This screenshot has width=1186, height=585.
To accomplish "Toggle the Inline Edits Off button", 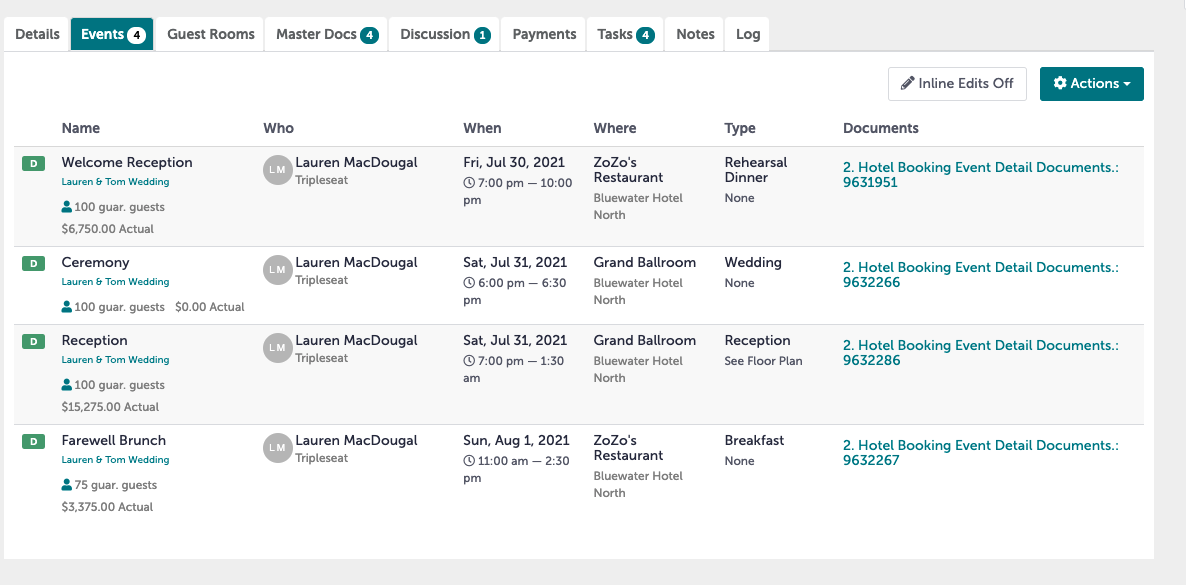I will [x=957, y=84].
